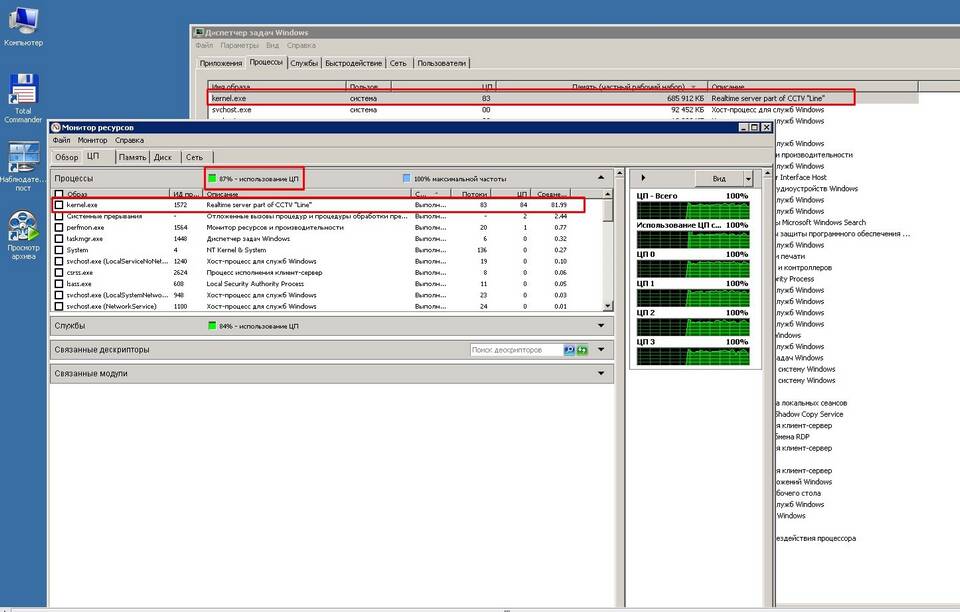Screen dimensions: 960x612
Task: Open the Монитор menu in Resource Monitor
Action: [92, 141]
